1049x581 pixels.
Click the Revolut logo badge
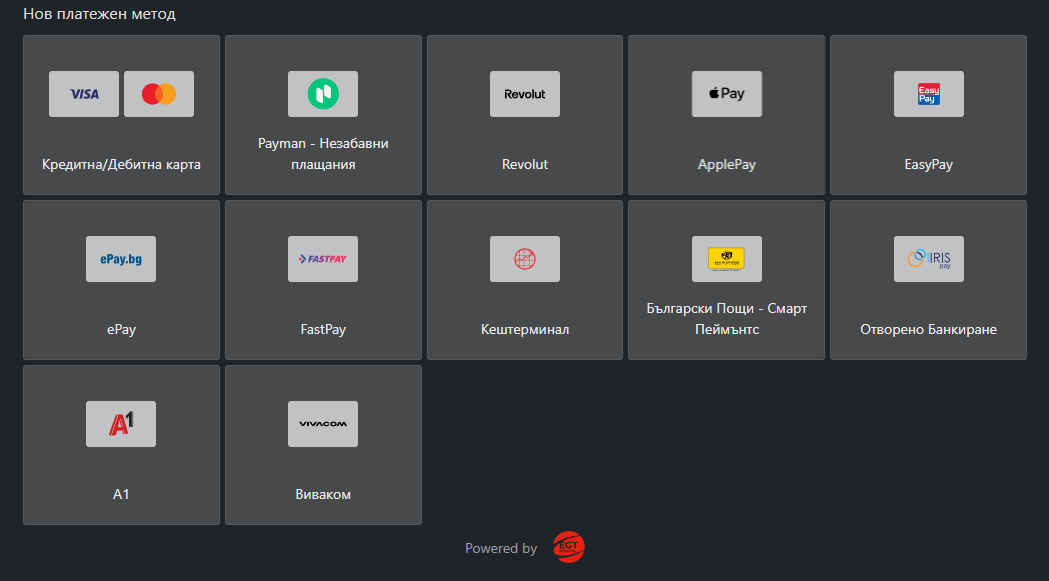(x=524, y=94)
